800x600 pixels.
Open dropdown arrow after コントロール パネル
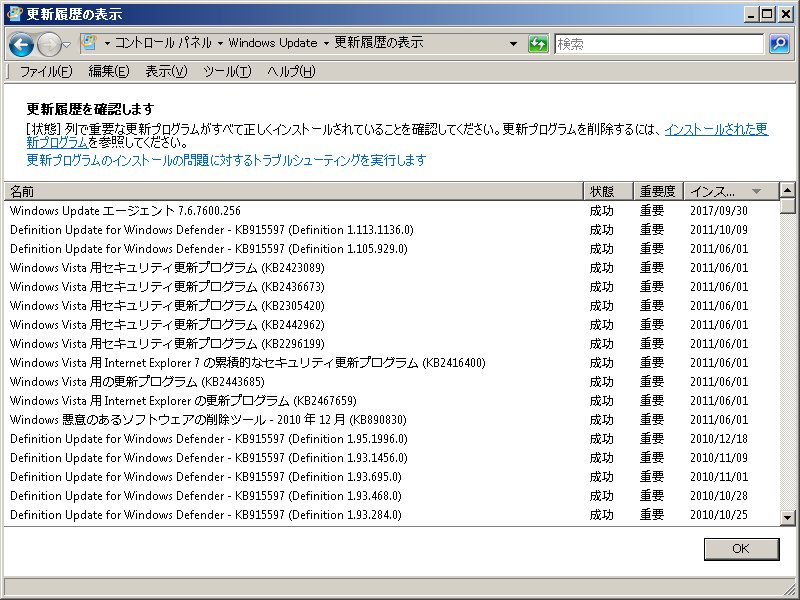click(x=220, y=43)
